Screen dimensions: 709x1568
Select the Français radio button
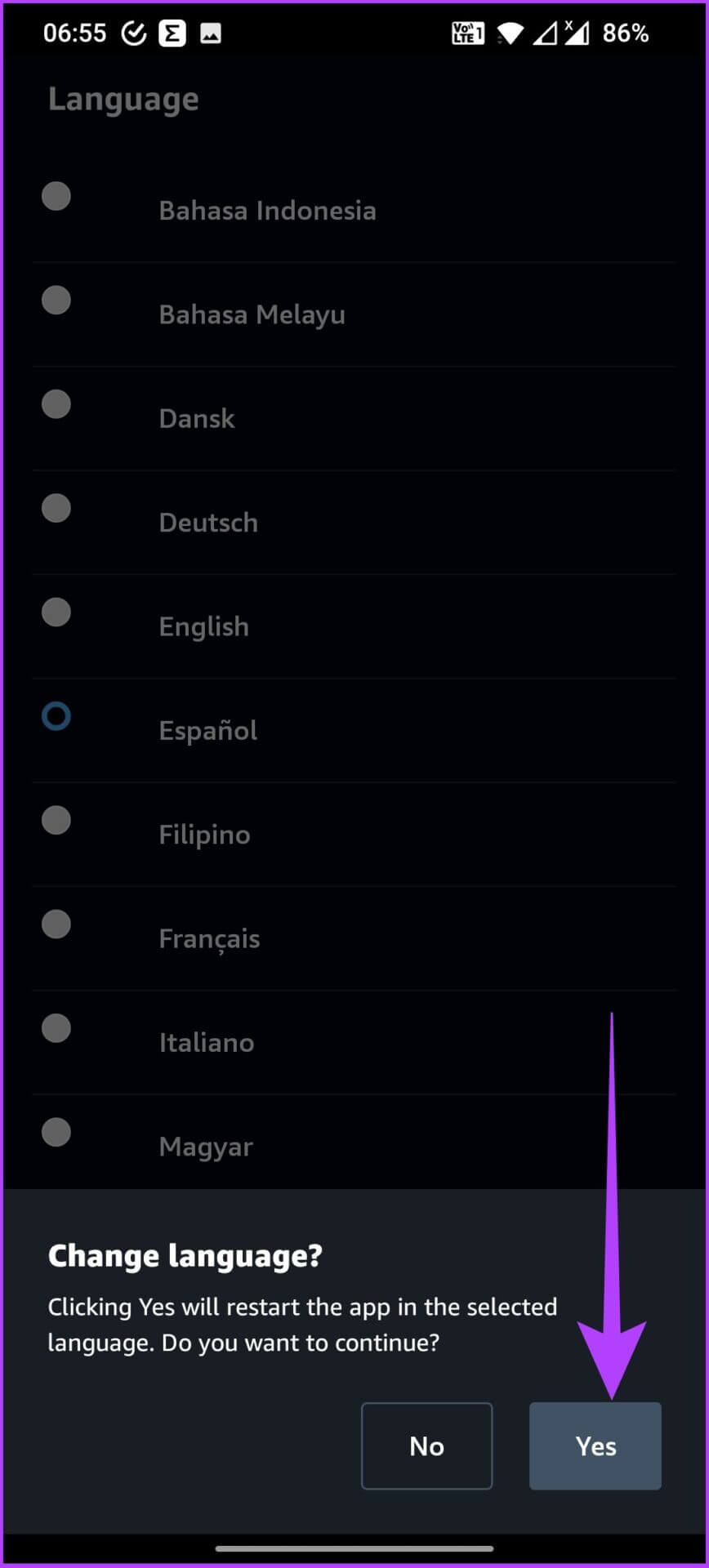[x=56, y=924]
